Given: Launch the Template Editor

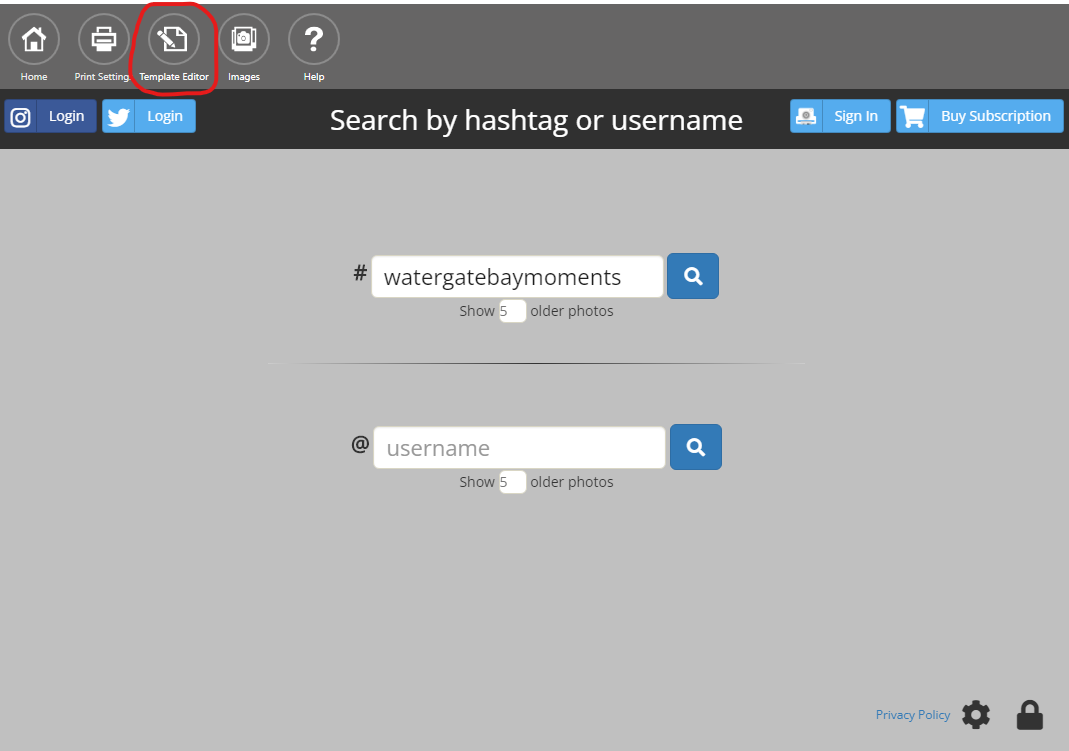Looking at the screenshot, I should (x=173, y=40).
